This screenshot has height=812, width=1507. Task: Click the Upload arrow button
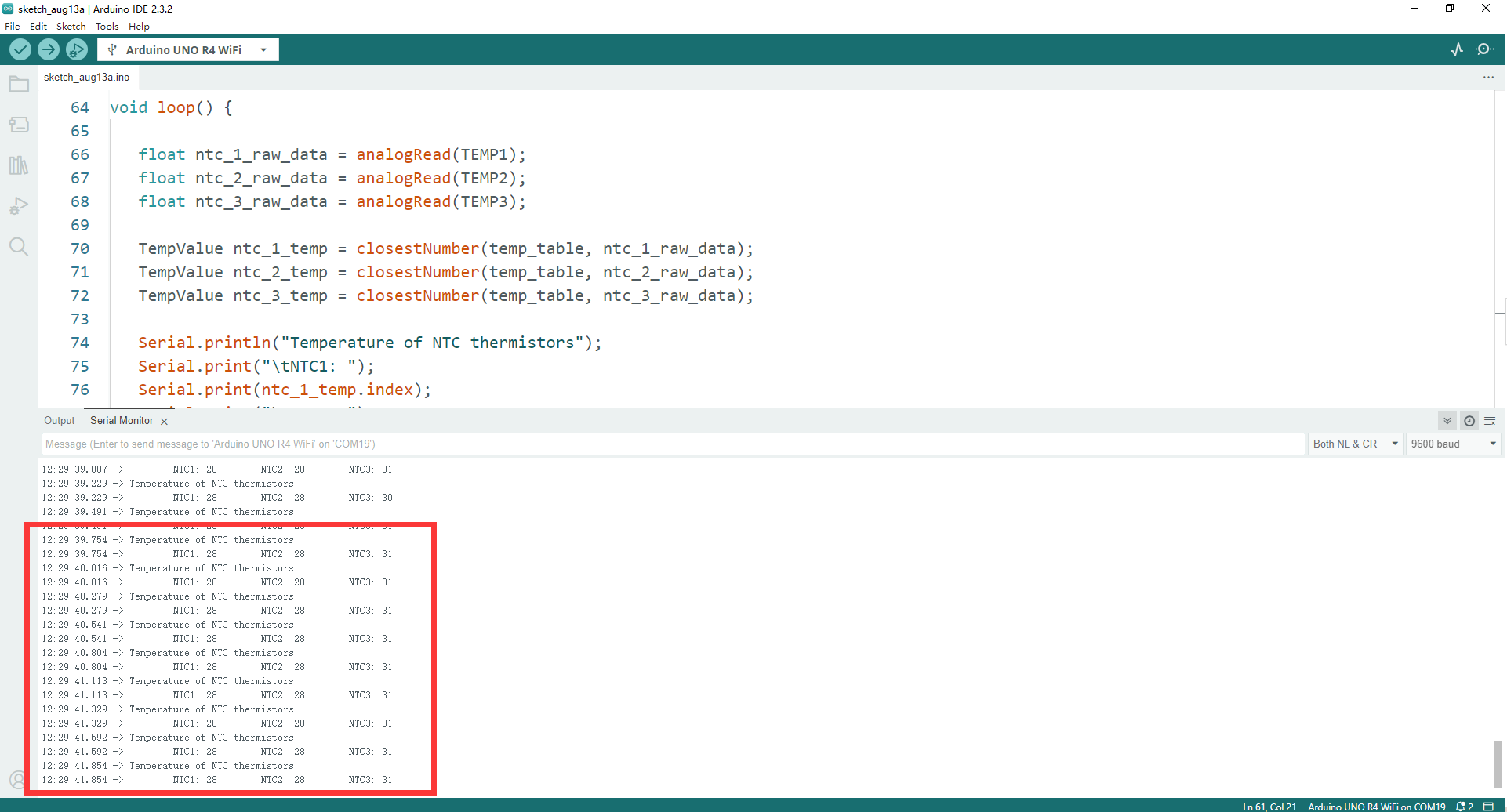(49, 49)
